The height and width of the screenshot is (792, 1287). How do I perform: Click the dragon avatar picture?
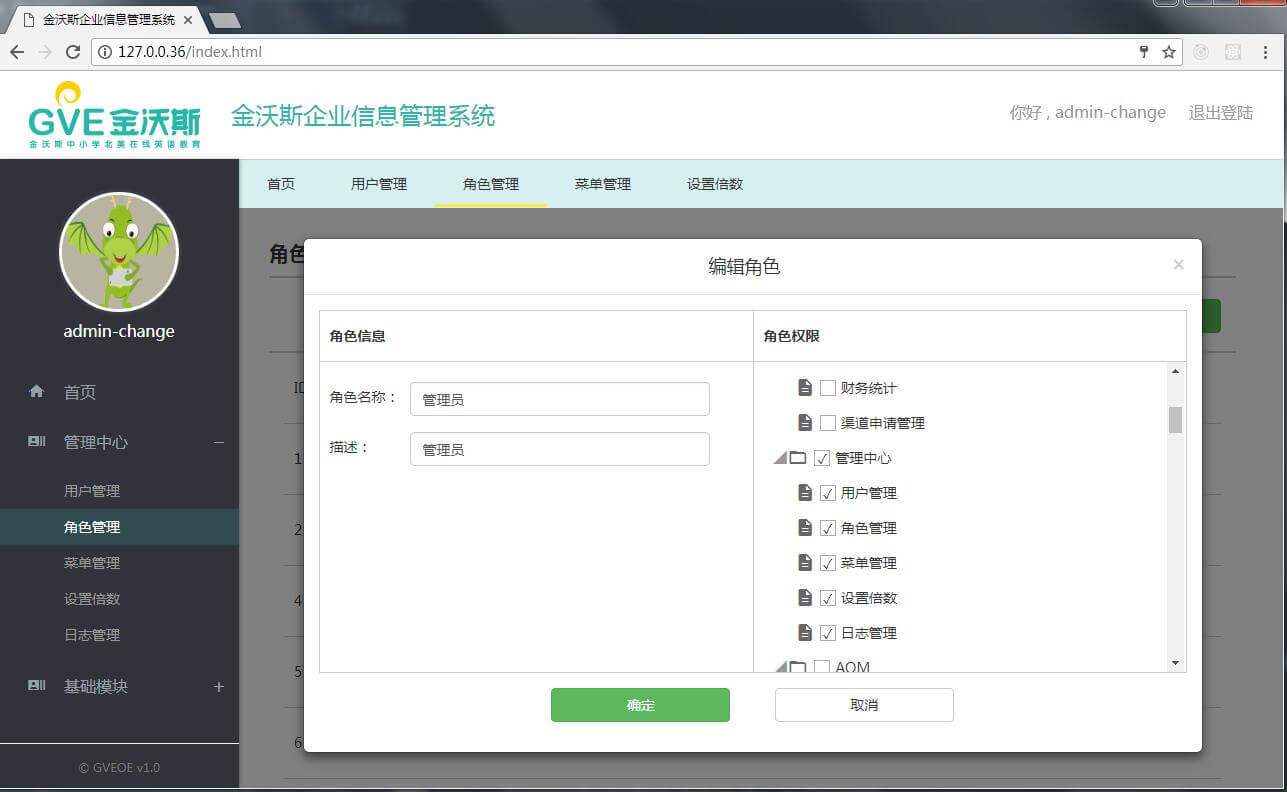tap(119, 252)
